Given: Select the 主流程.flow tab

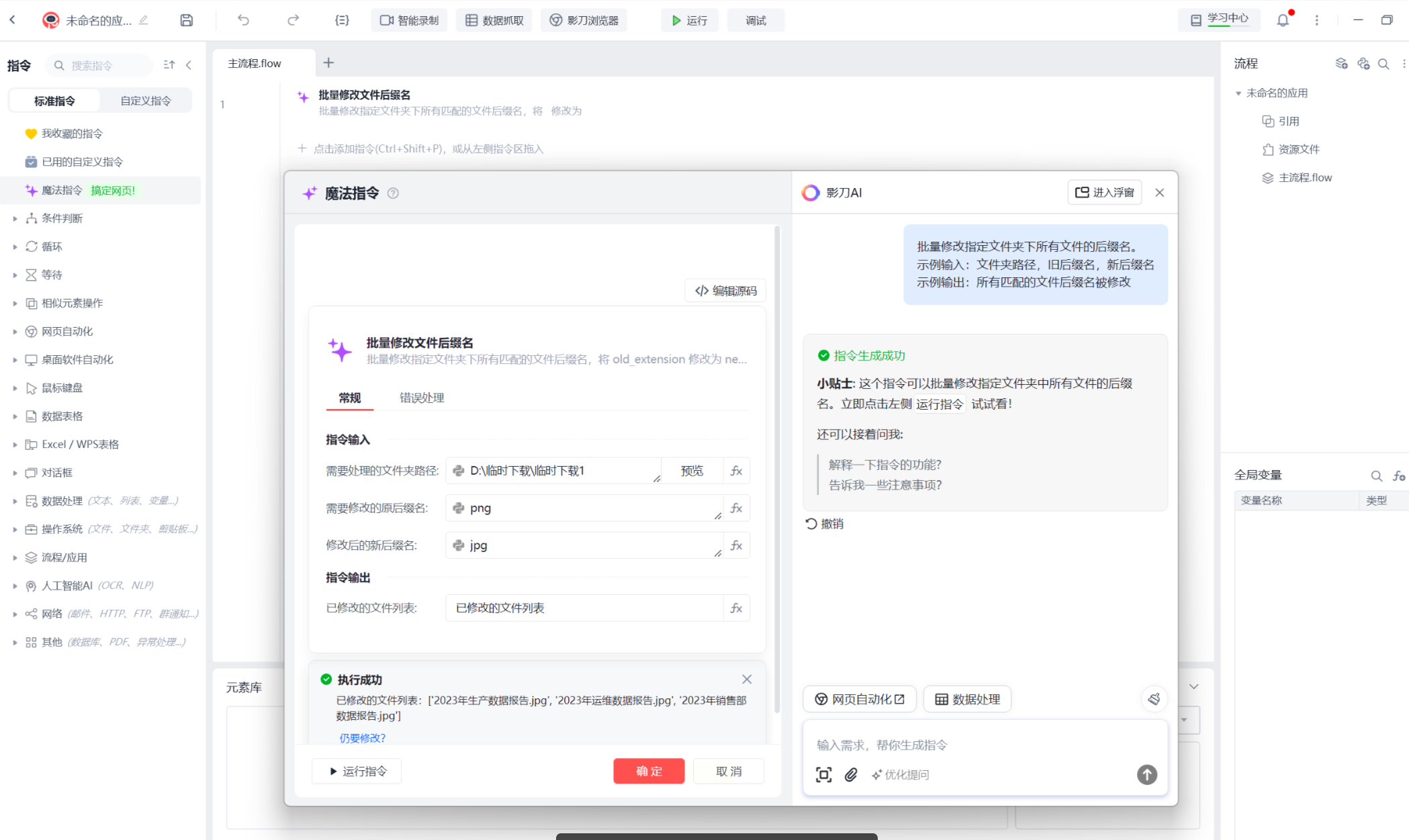Looking at the screenshot, I should pos(255,63).
